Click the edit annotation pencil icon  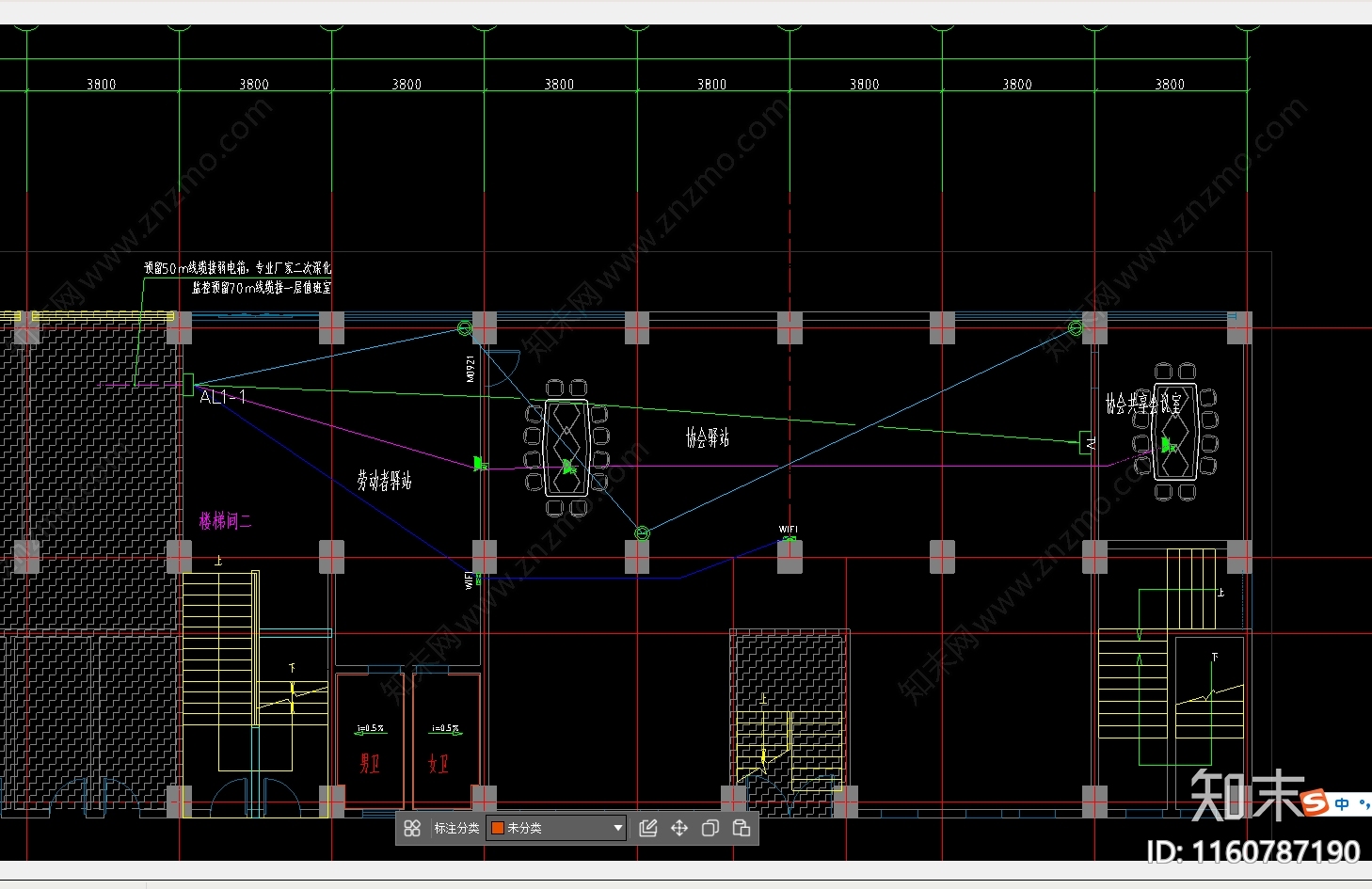pos(648,828)
